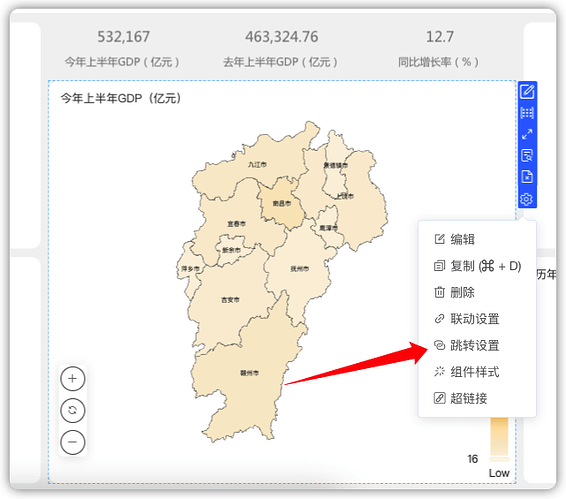Reset map view with refresh button
The image size is (566, 499).
73,410
